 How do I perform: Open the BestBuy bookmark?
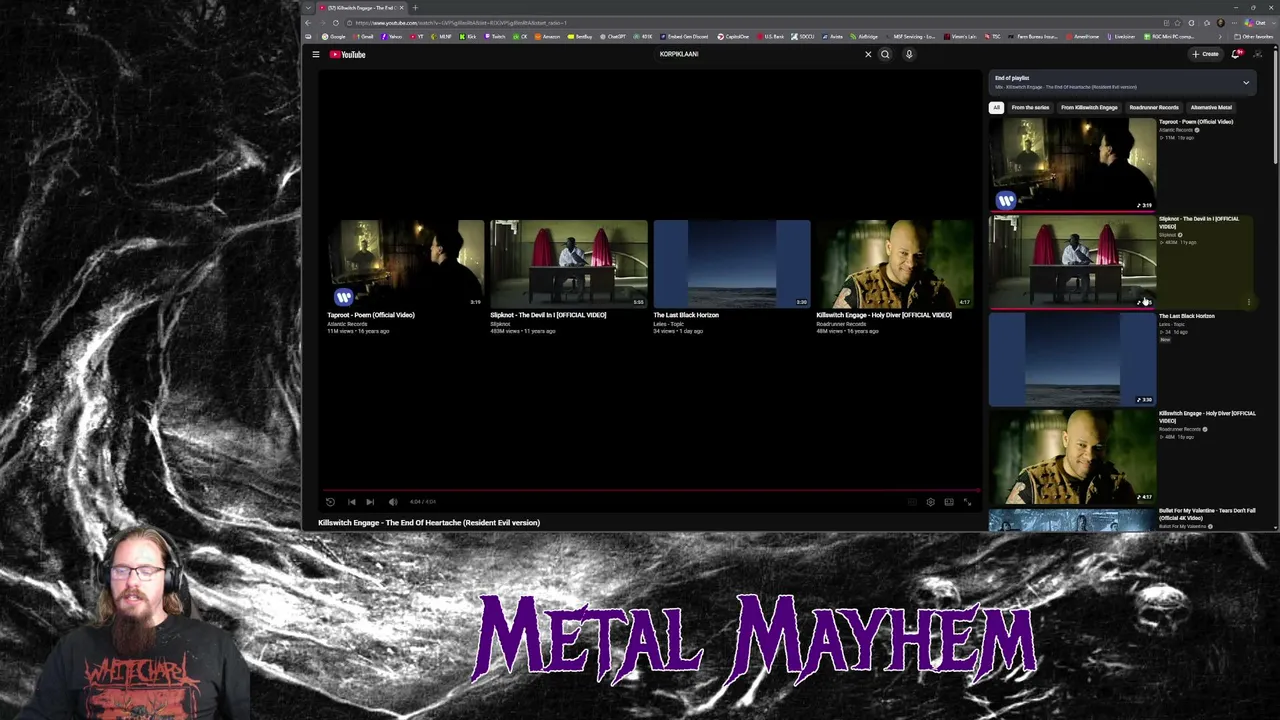581,37
